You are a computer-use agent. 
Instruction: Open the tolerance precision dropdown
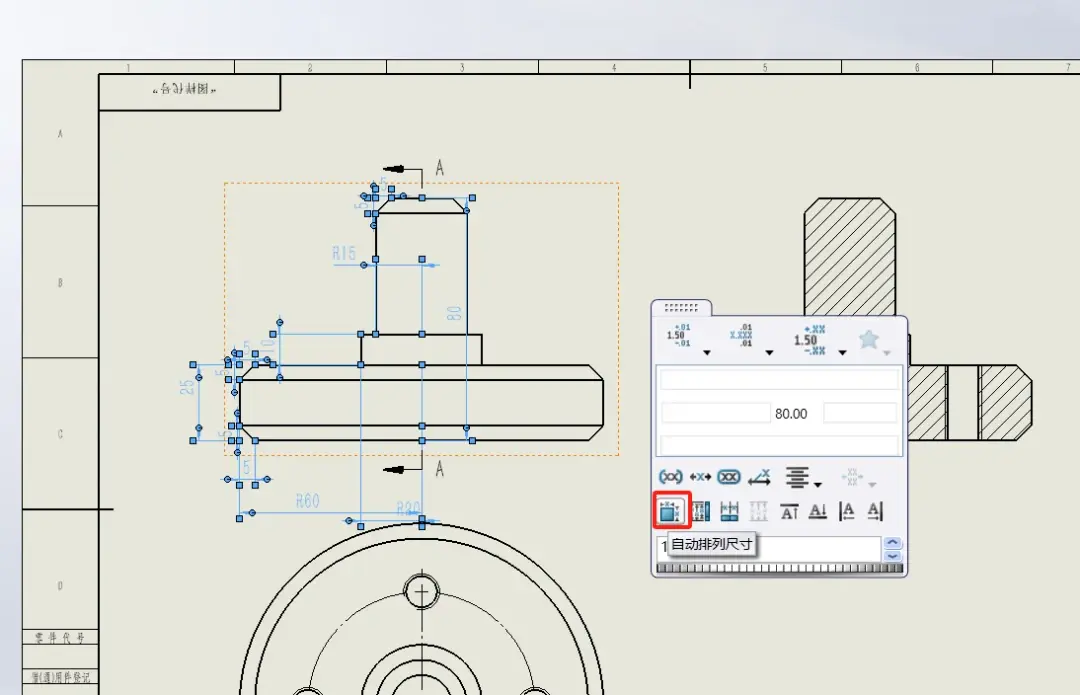842,353
